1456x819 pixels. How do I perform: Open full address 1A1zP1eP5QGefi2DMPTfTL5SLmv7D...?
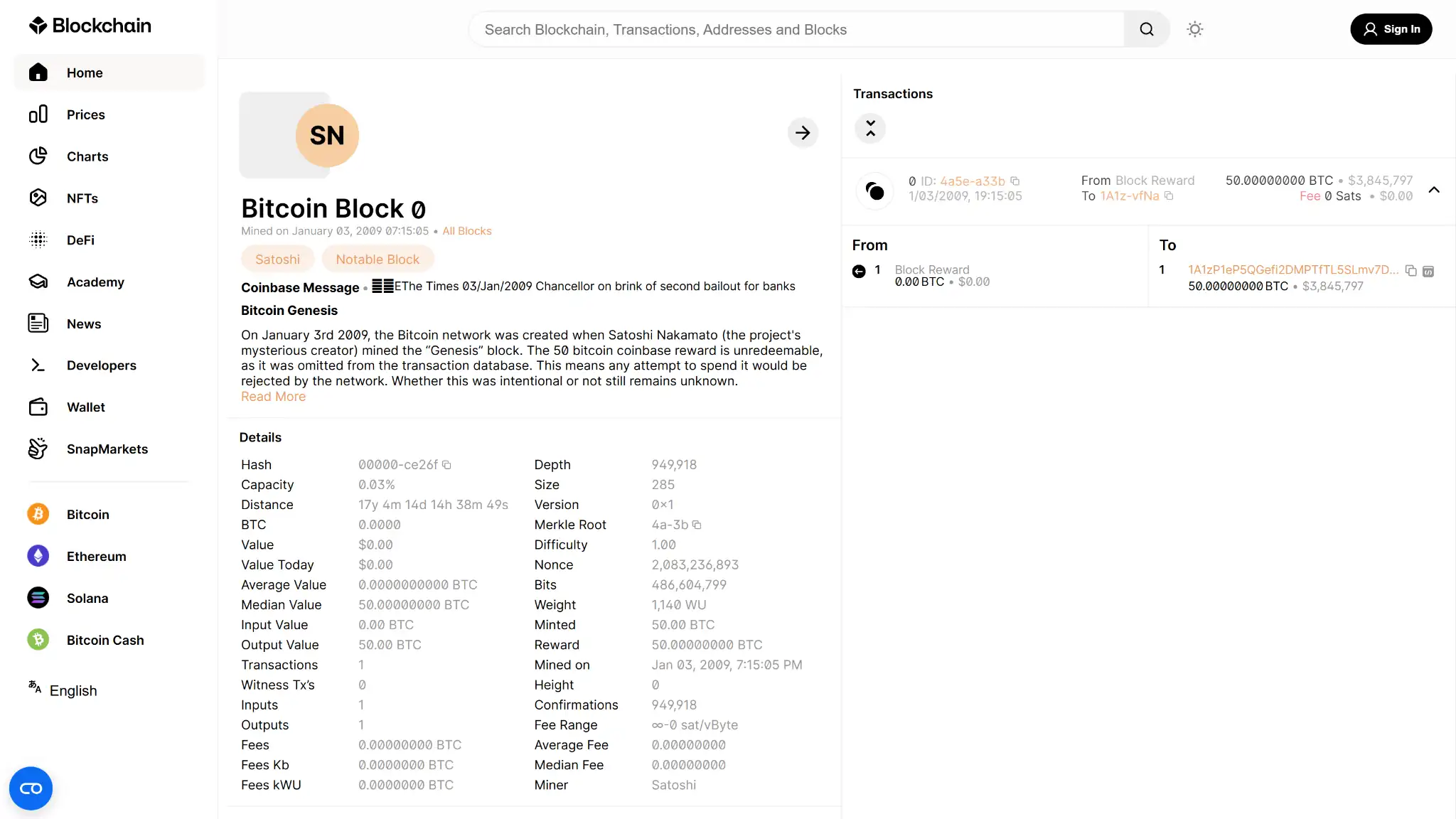(1293, 270)
